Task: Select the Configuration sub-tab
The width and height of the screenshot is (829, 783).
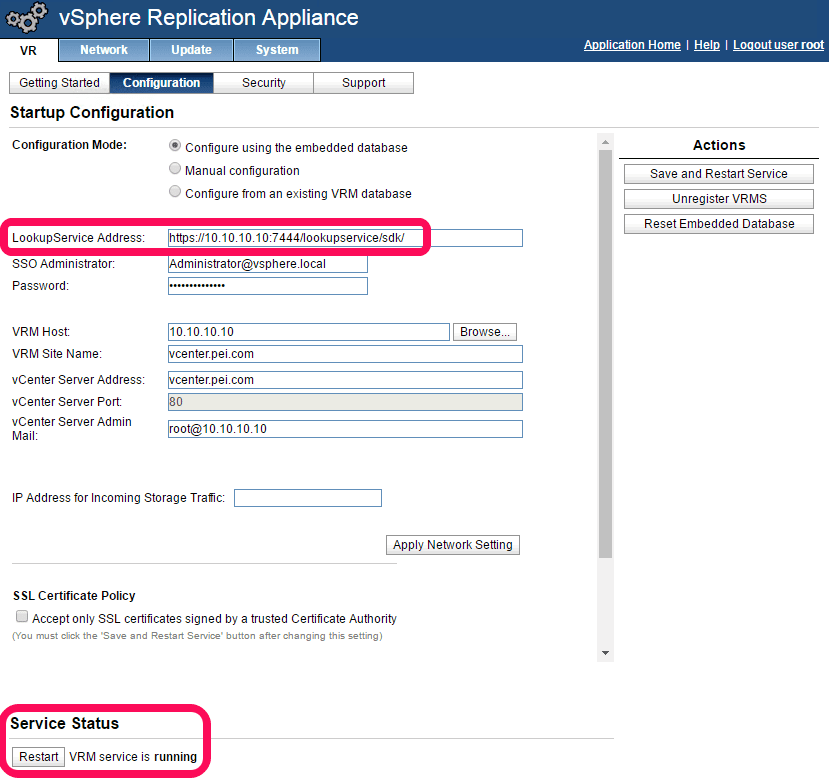Action: (x=161, y=83)
